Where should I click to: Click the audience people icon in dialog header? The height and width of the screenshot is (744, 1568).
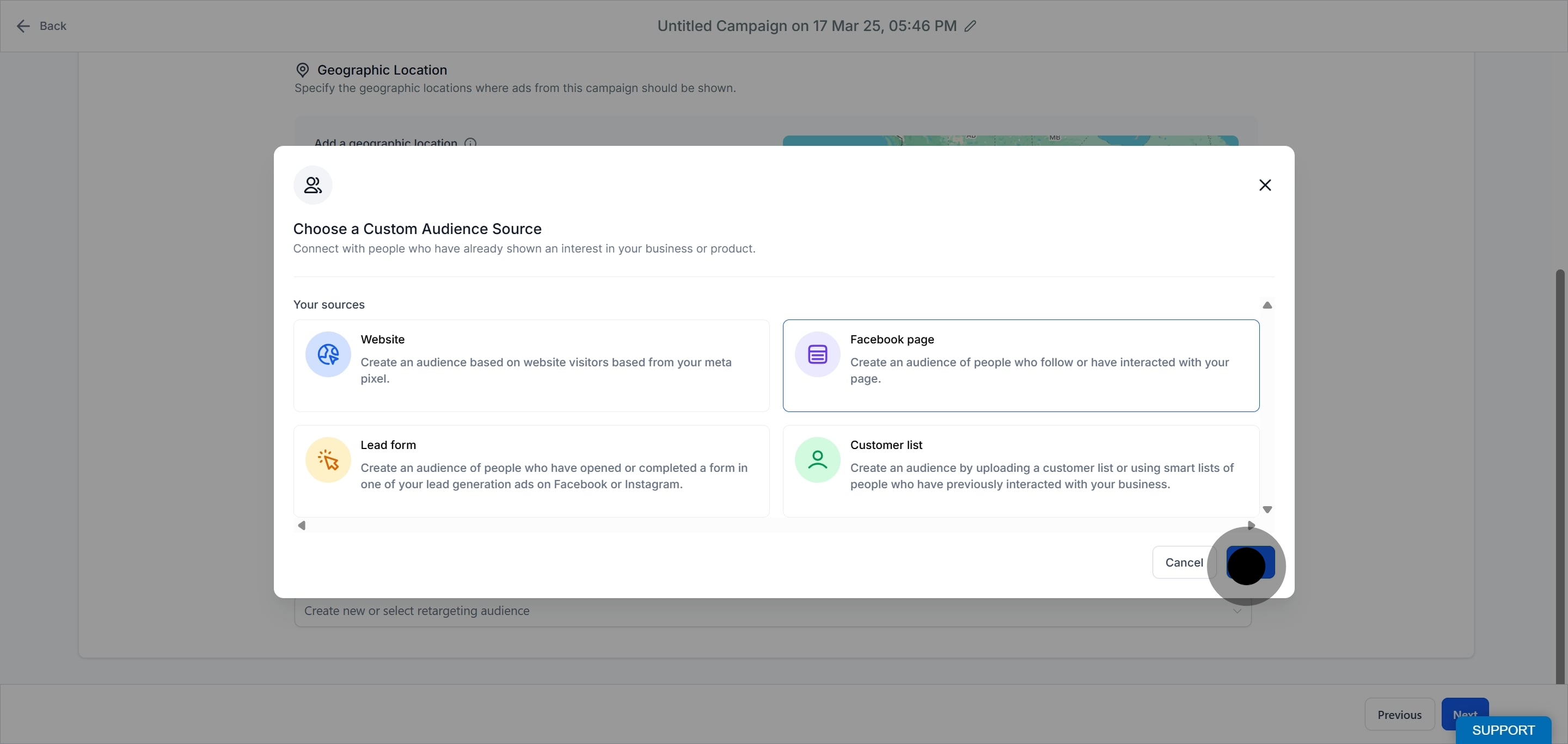click(313, 185)
